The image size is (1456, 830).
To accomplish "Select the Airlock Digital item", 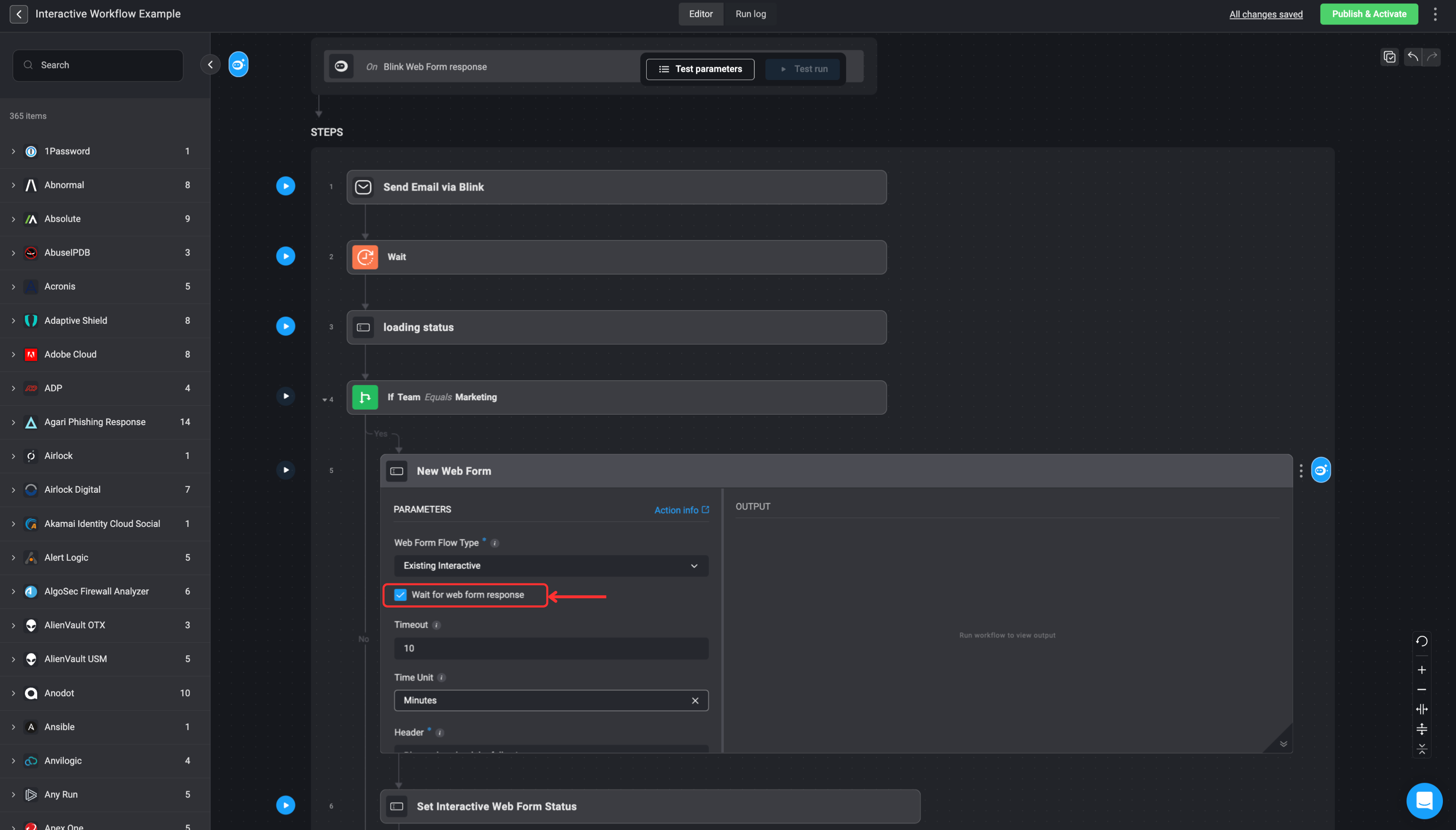I will click(x=105, y=490).
